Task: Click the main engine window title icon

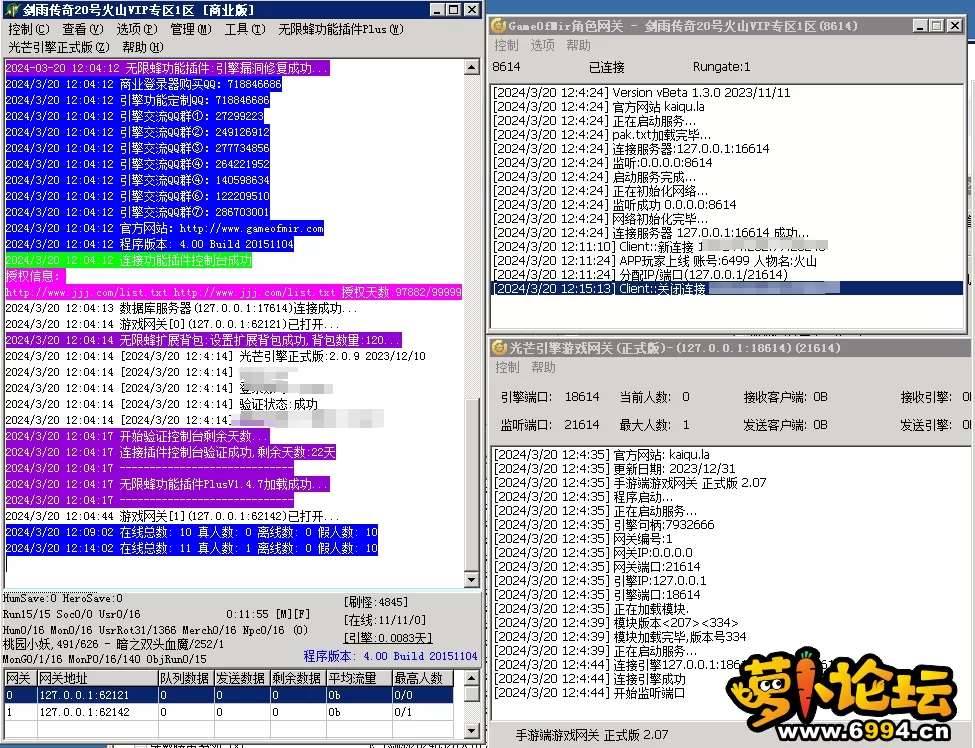Action: pos(12,10)
